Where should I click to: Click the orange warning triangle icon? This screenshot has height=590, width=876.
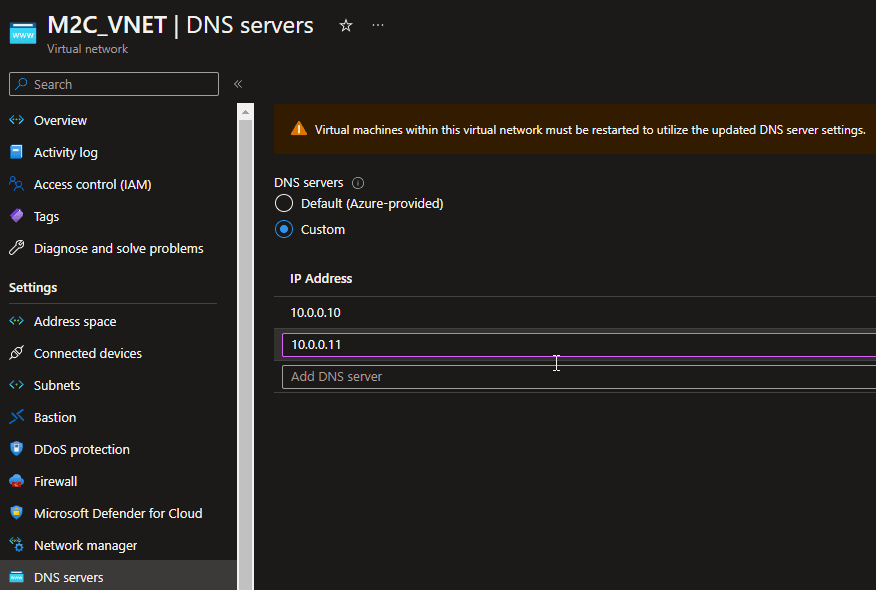pyautogui.click(x=299, y=129)
